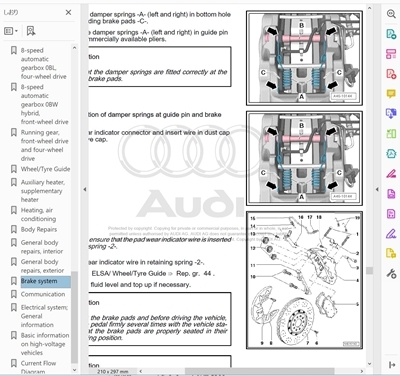Open the Body Repairs bookmark
The image size is (400, 376).
[39, 229]
